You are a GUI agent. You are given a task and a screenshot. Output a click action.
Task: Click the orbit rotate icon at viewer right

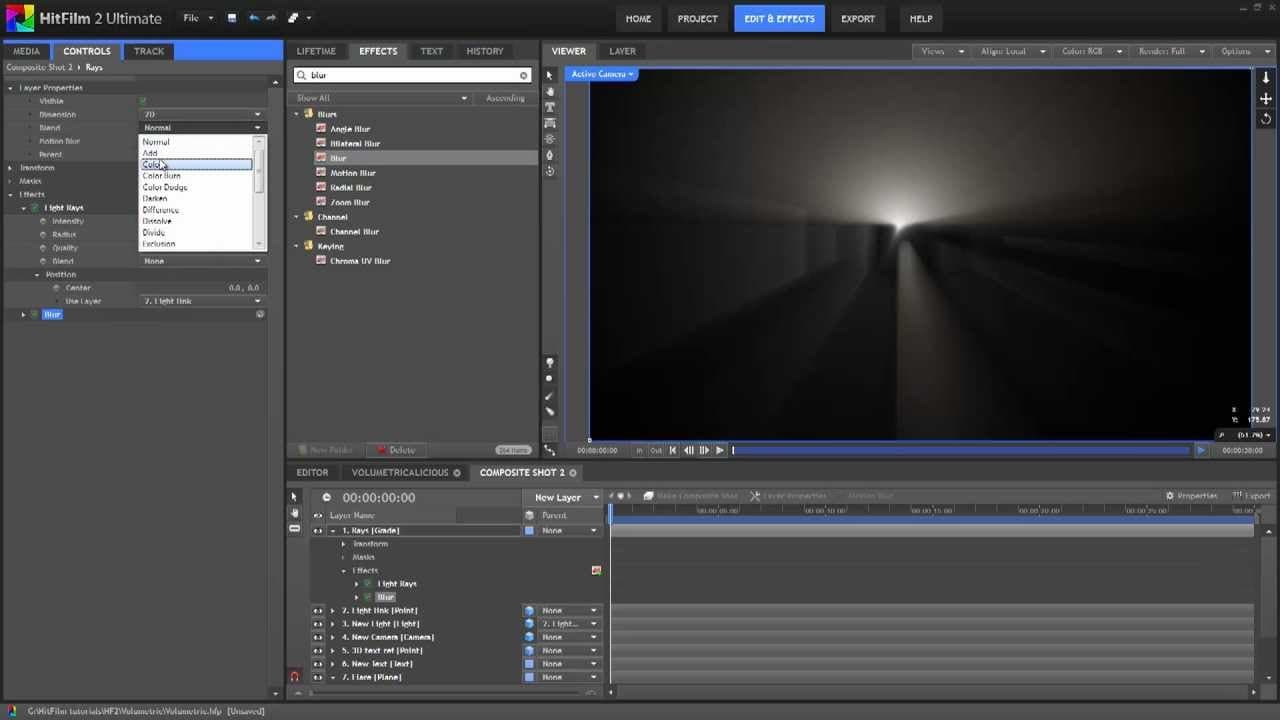1266,119
